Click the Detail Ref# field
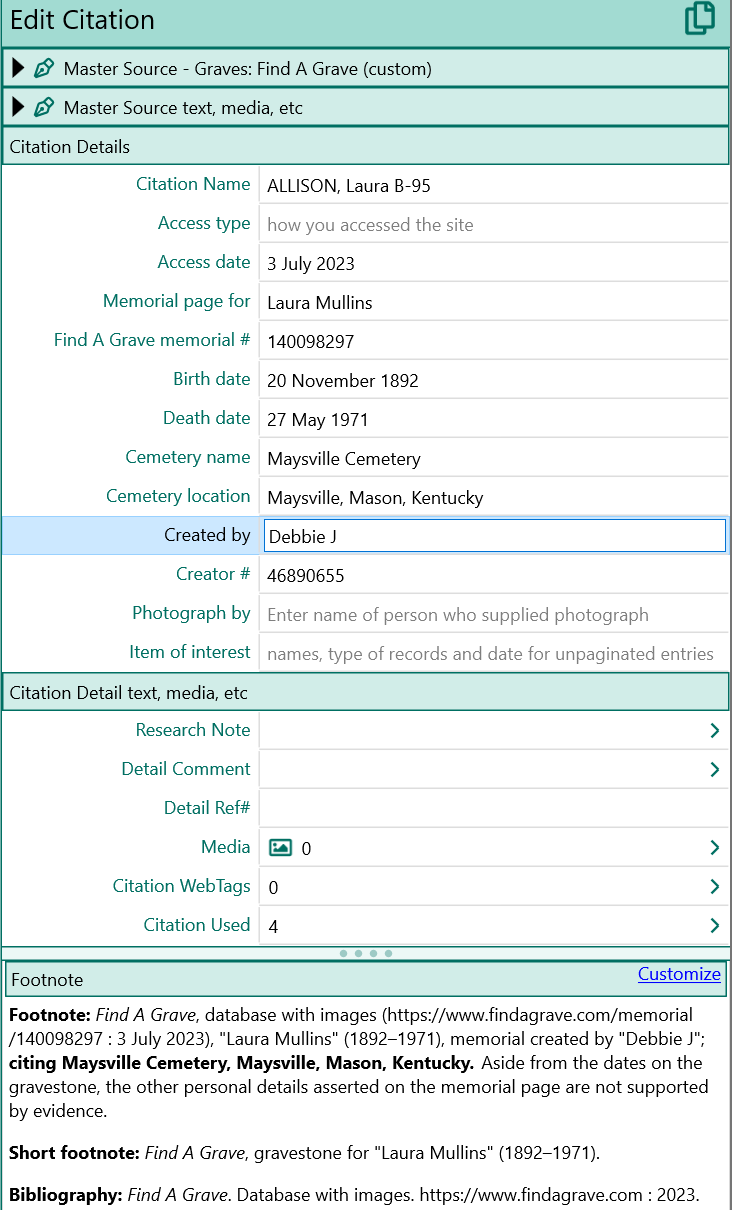Image resolution: width=732 pixels, height=1210 pixels. pyautogui.click(x=493, y=808)
